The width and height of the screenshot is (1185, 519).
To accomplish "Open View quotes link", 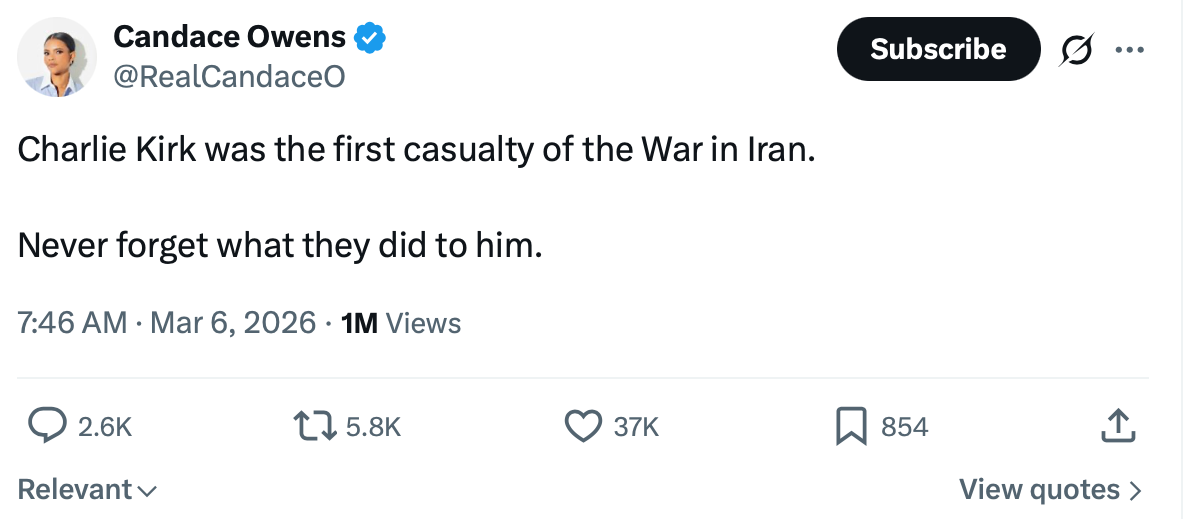I will pyautogui.click(x=1049, y=489).
